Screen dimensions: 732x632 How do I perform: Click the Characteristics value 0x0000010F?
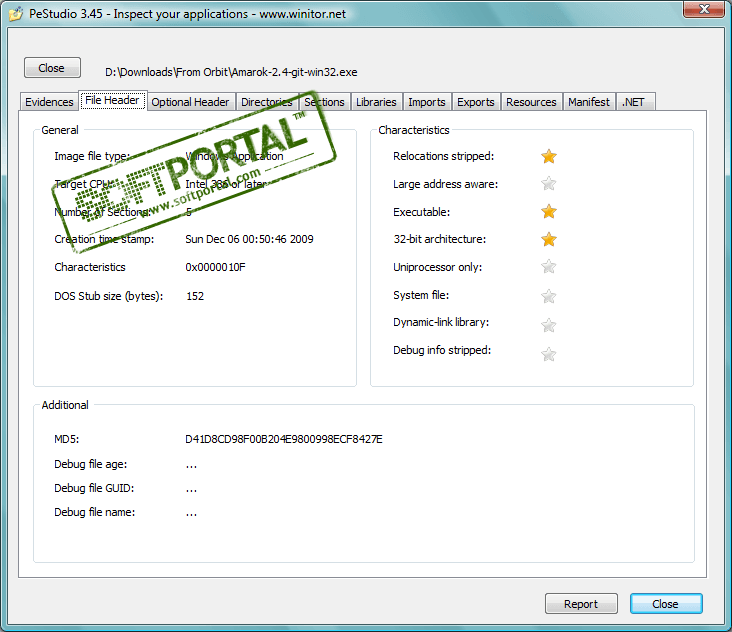[x=215, y=267]
